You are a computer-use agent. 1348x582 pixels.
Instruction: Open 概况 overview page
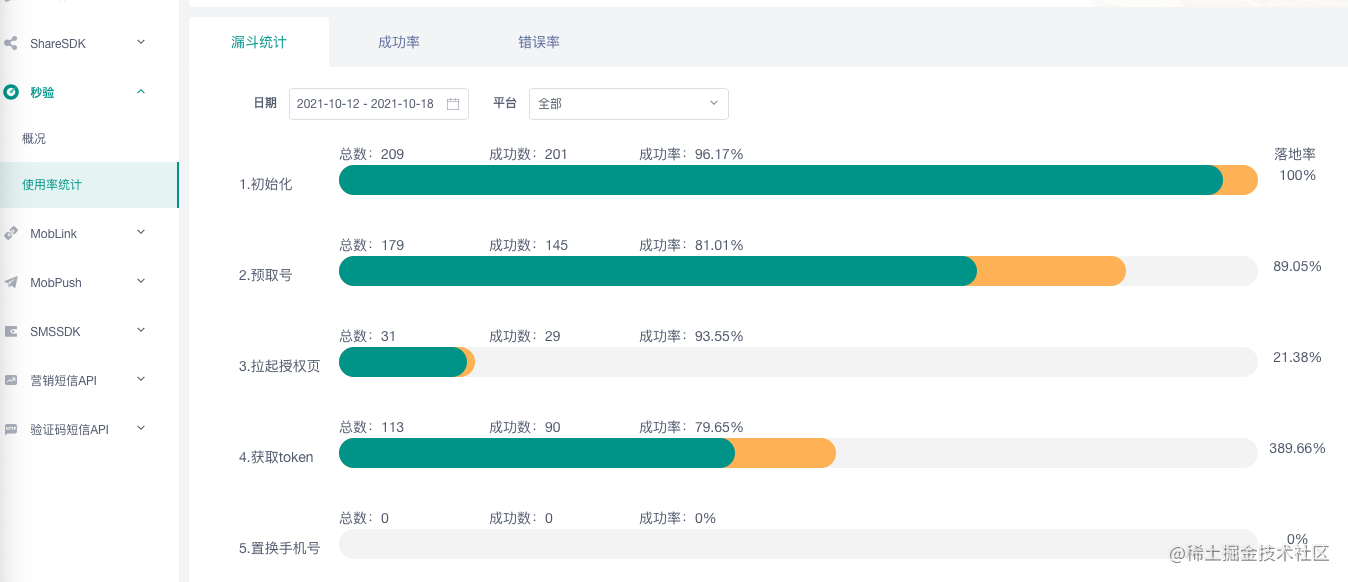(x=34, y=139)
